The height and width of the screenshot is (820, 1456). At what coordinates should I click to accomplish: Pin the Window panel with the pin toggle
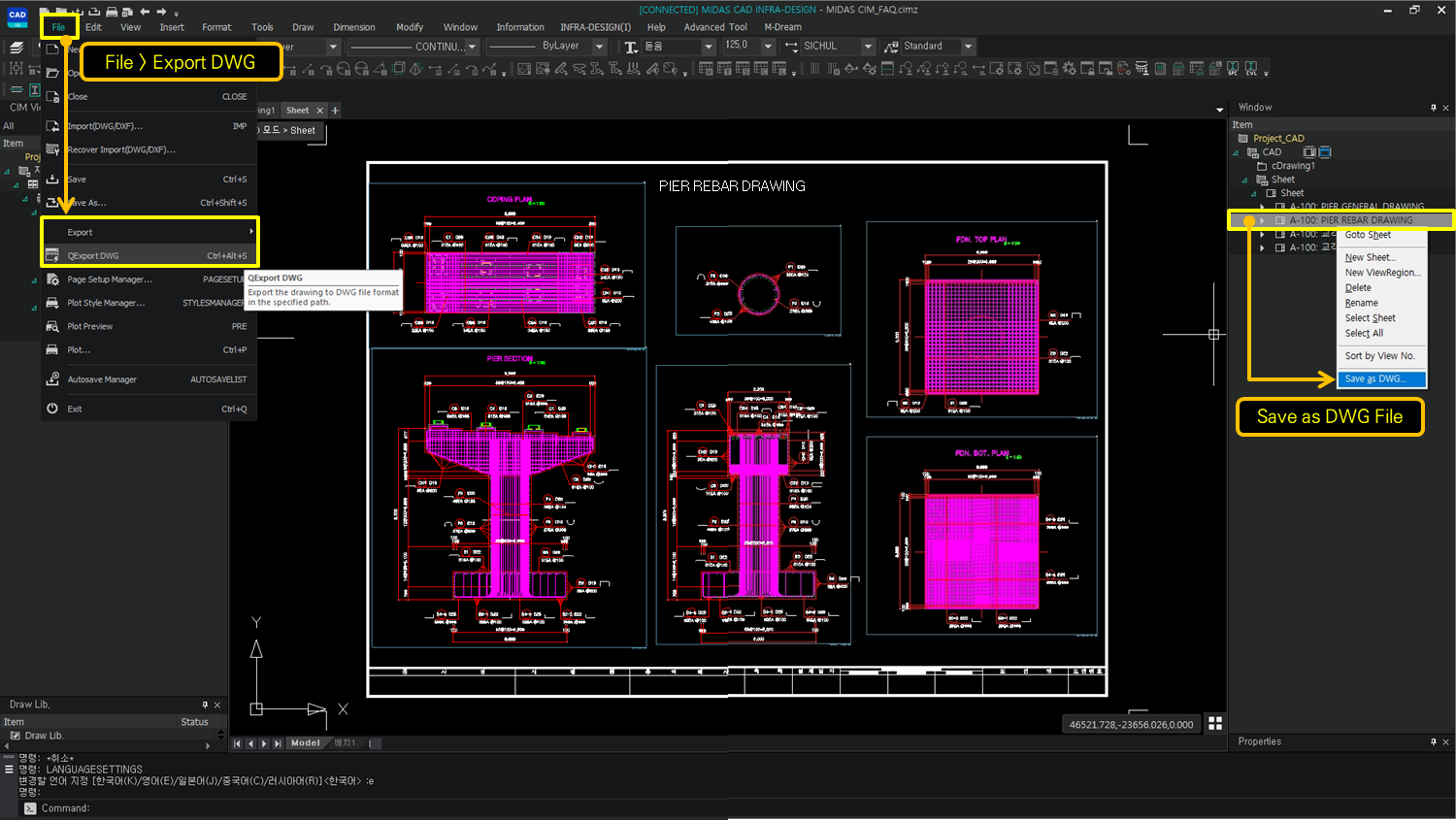tap(1434, 107)
